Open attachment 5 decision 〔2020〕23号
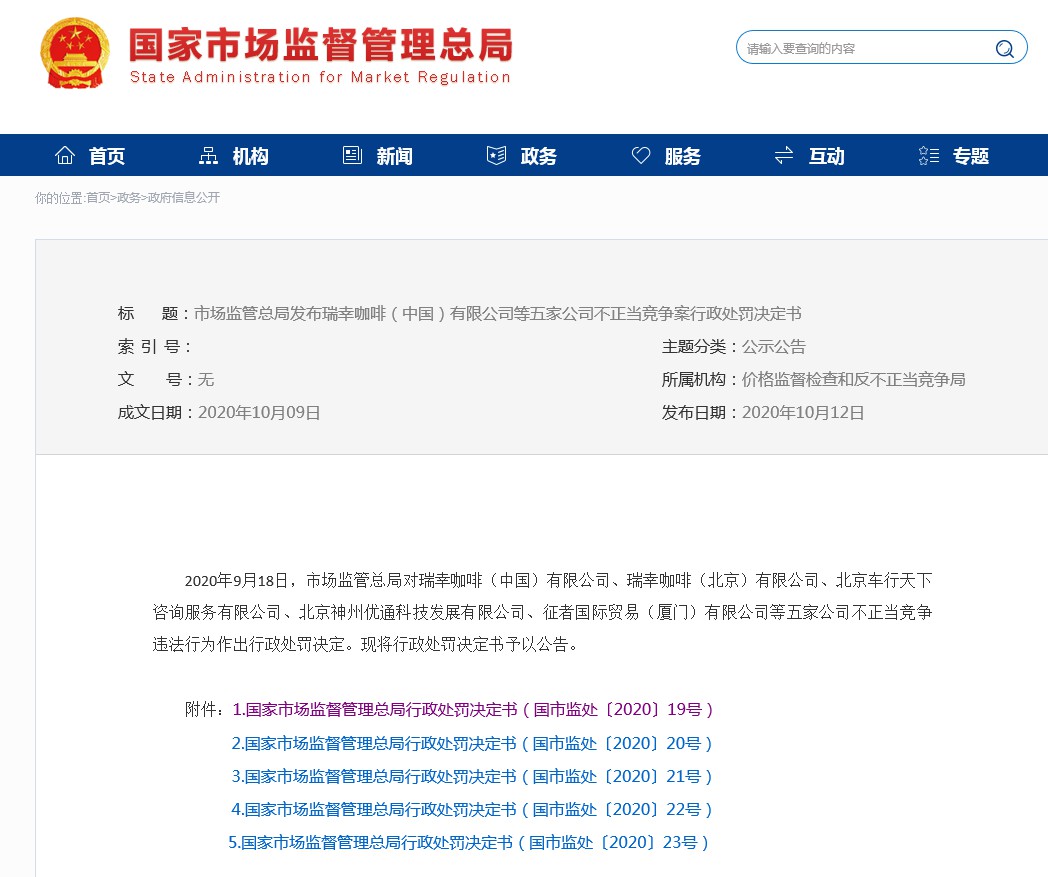The image size is (1048, 877). click(x=469, y=842)
